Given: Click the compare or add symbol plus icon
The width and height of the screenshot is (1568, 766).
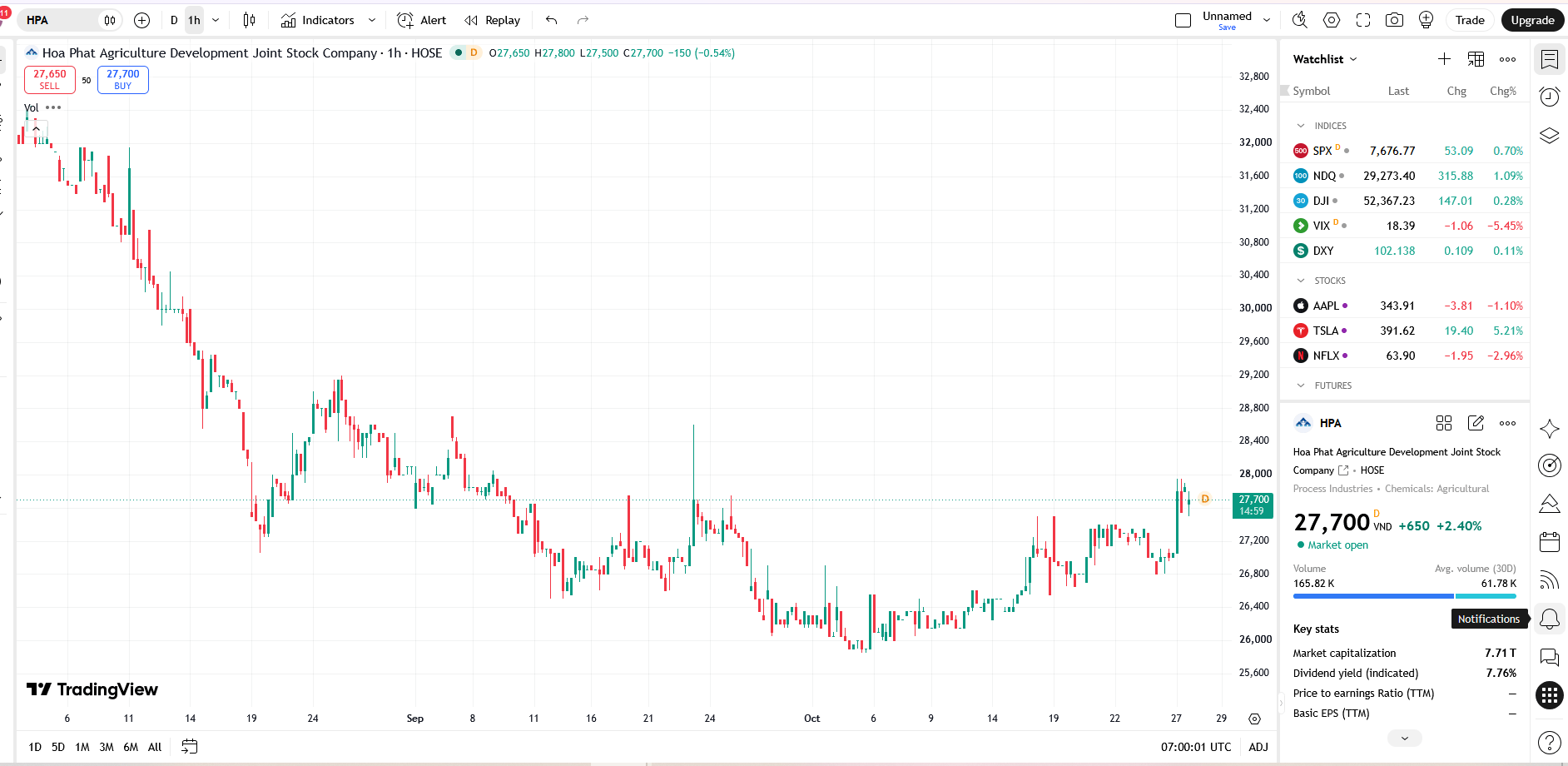Looking at the screenshot, I should tap(142, 20).
